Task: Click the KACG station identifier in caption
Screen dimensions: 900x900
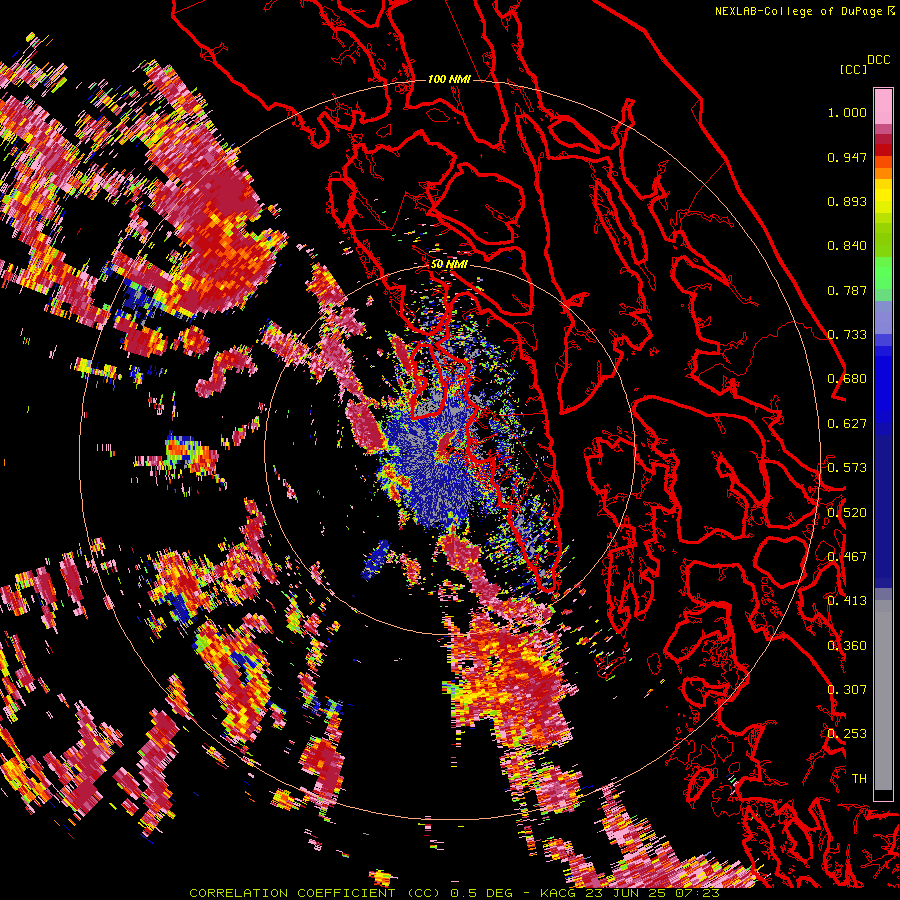Action: coord(558,893)
